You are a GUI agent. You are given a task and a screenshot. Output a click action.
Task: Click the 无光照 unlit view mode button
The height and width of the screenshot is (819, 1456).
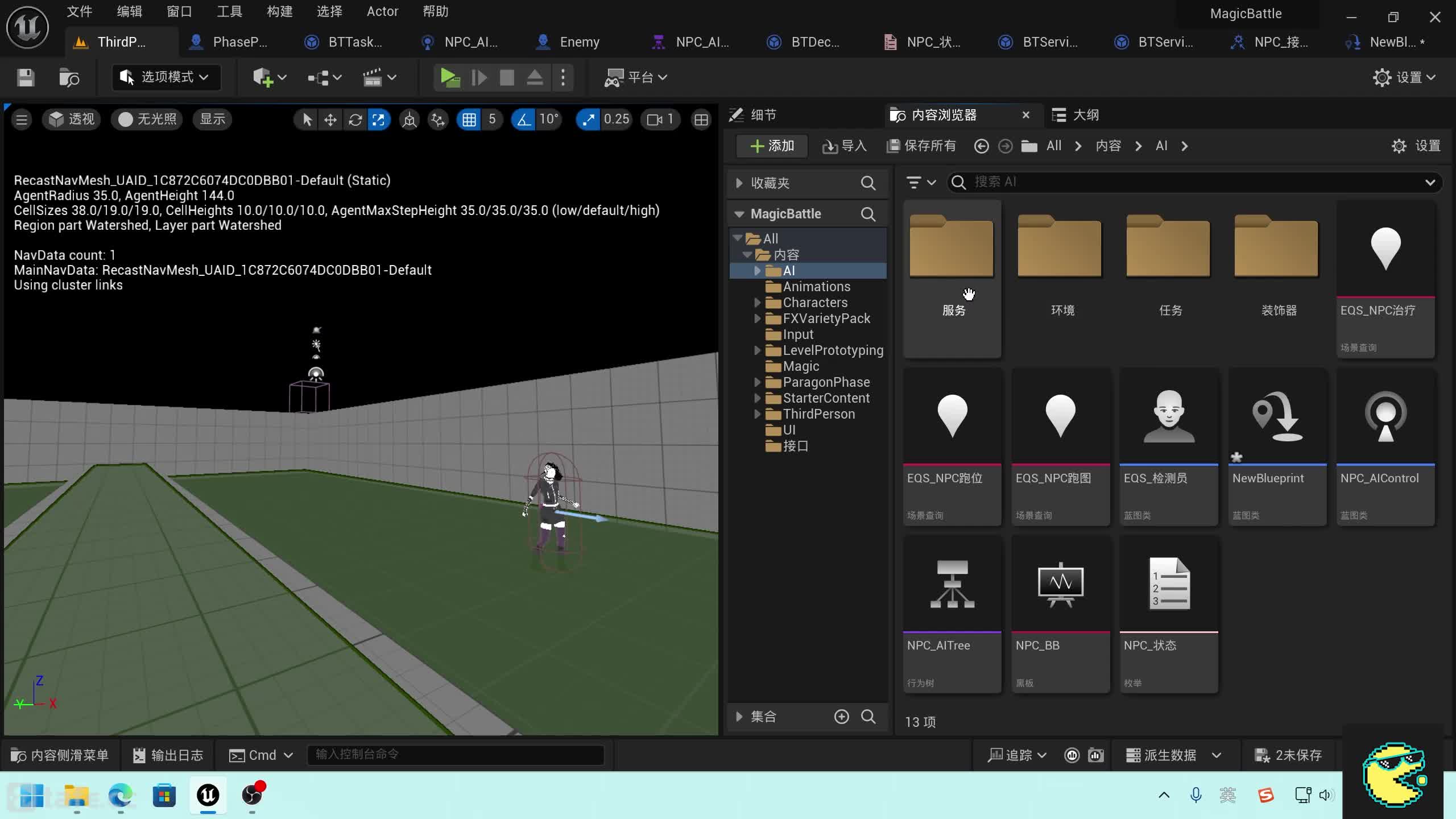coord(147,119)
